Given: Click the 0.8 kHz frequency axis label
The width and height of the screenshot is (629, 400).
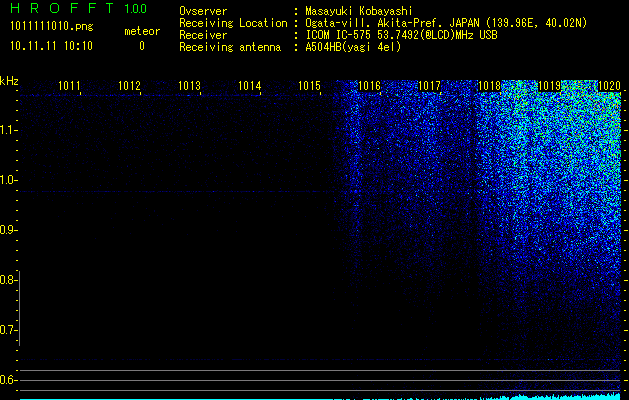Looking at the screenshot, I should (x=8, y=280).
